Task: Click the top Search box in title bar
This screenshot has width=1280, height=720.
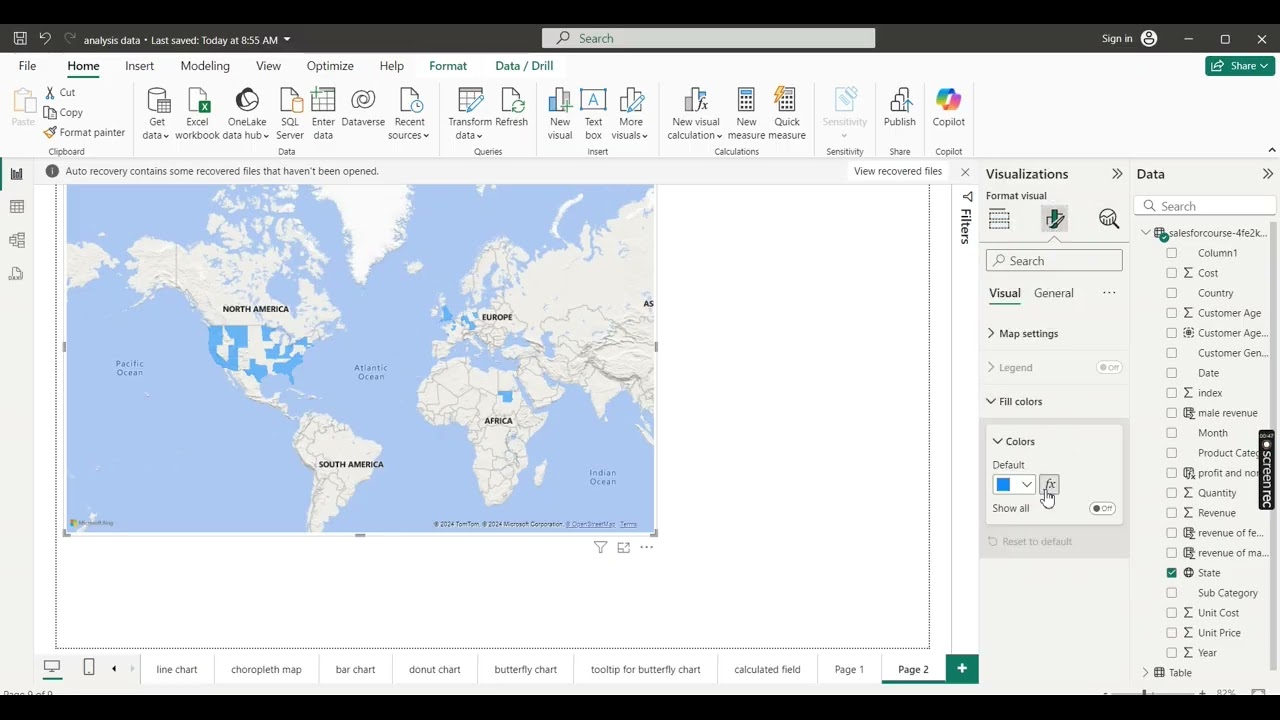Action: coord(708,38)
